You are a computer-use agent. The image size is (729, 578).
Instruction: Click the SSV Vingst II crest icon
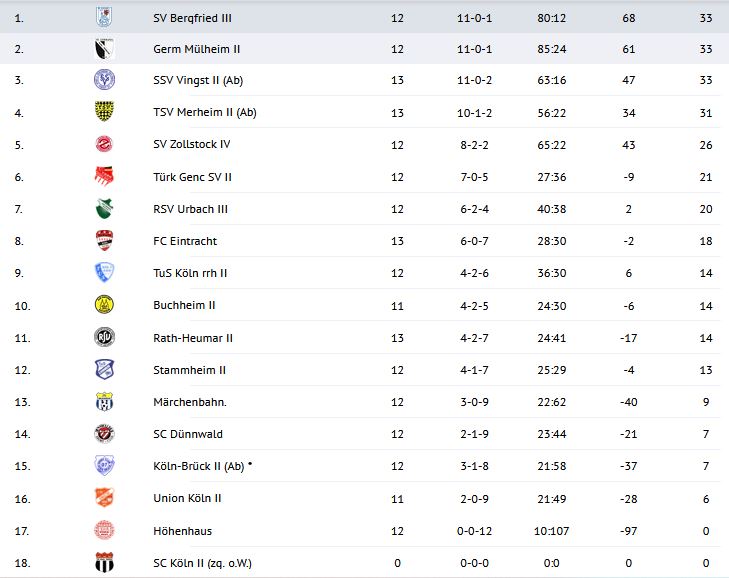[104, 81]
